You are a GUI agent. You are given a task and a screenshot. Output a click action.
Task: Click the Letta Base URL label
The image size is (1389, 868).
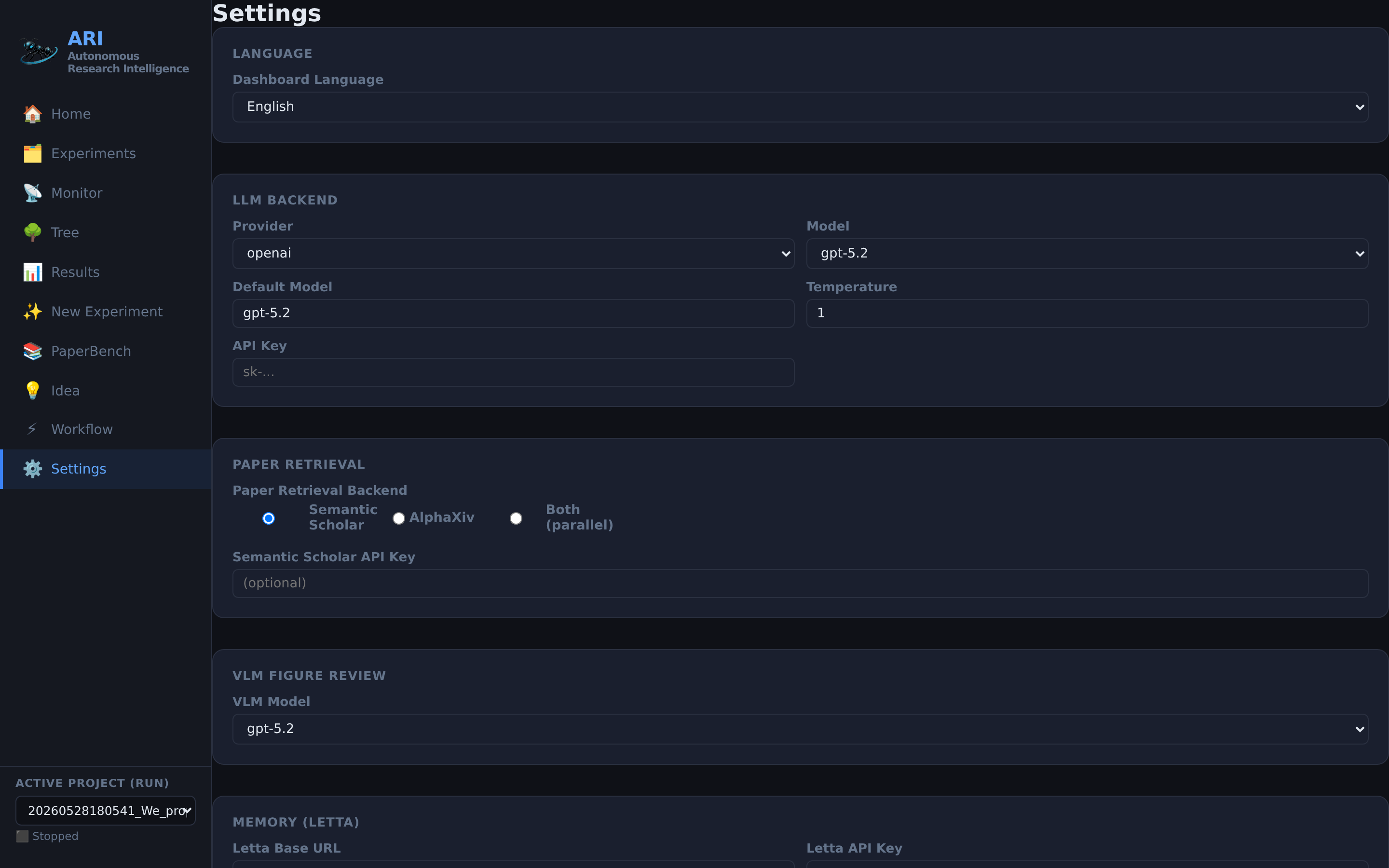(286, 848)
